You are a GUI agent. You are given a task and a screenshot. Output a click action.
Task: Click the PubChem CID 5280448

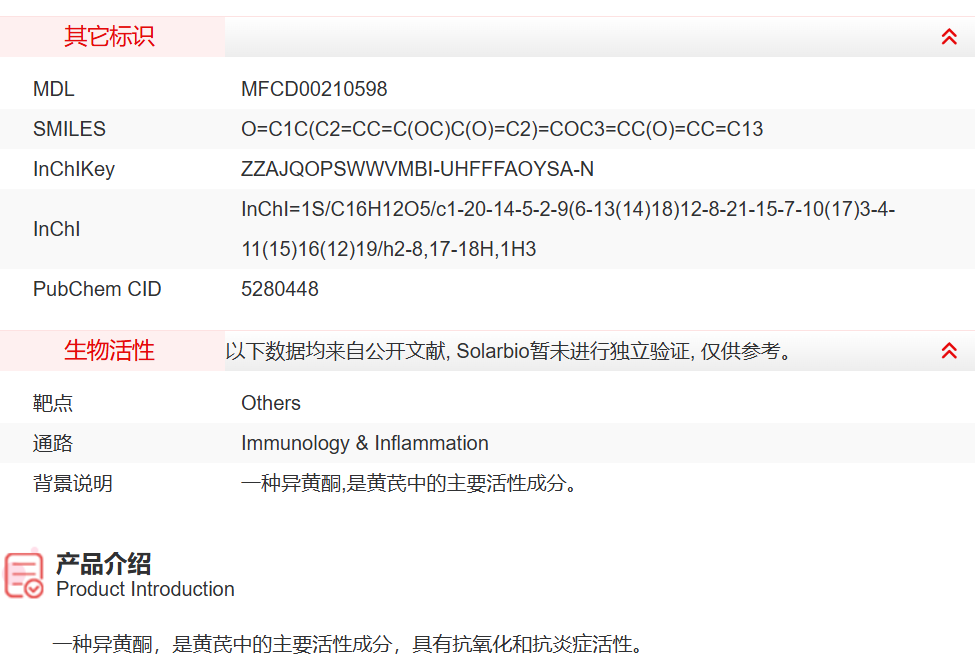coord(280,289)
